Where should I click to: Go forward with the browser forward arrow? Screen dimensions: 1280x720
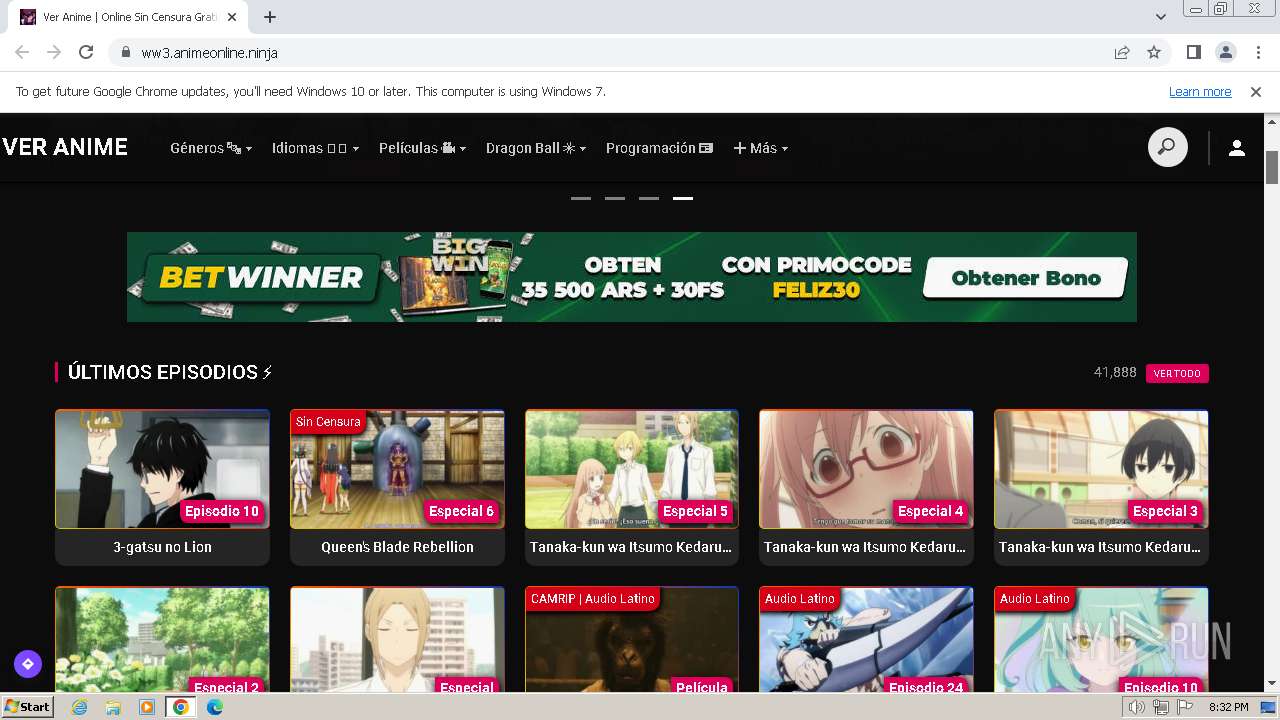coord(54,52)
